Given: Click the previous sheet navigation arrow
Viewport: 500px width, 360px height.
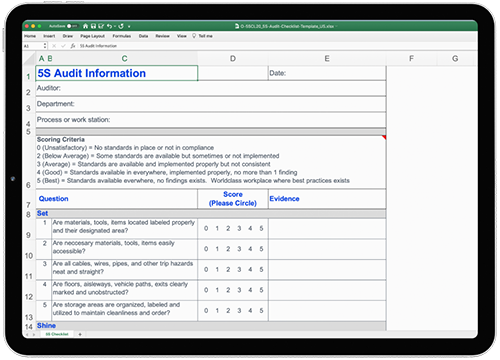Looking at the screenshot, I should pos(27,334).
